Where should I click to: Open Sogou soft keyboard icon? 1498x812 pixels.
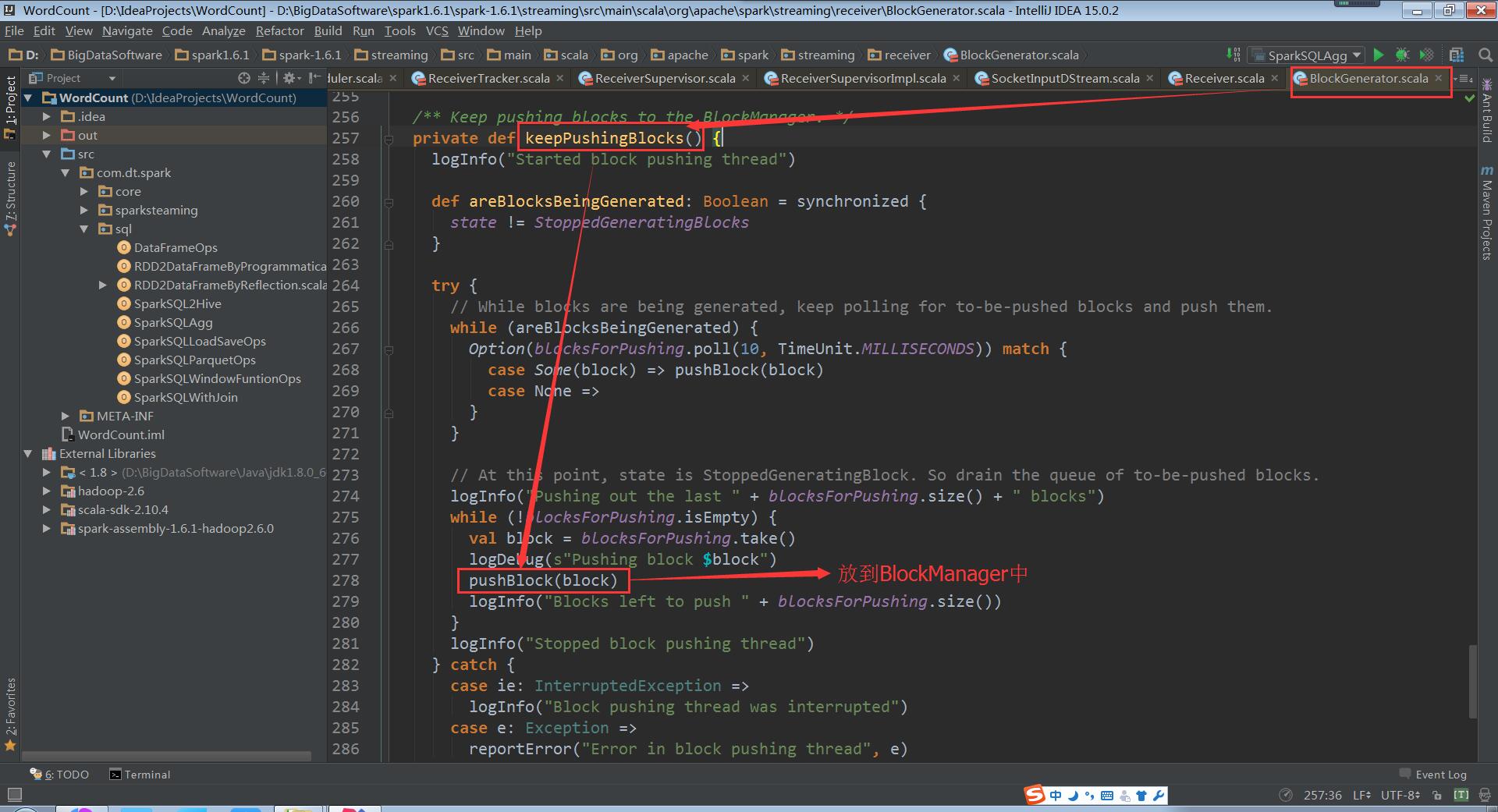pyautogui.click(x=1106, y=796)
